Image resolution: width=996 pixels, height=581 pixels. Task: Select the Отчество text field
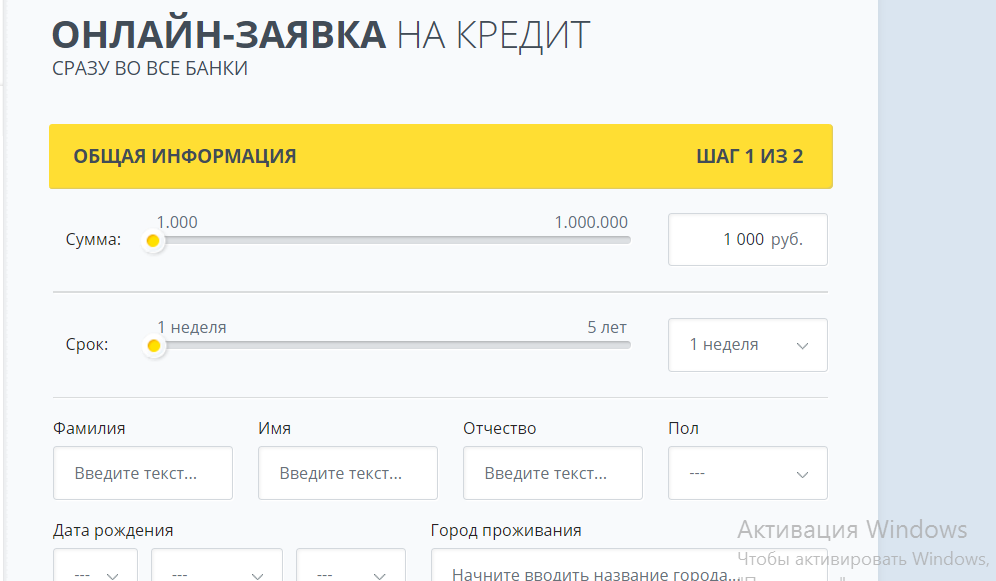pyautogui.click(x=552, y=473)
